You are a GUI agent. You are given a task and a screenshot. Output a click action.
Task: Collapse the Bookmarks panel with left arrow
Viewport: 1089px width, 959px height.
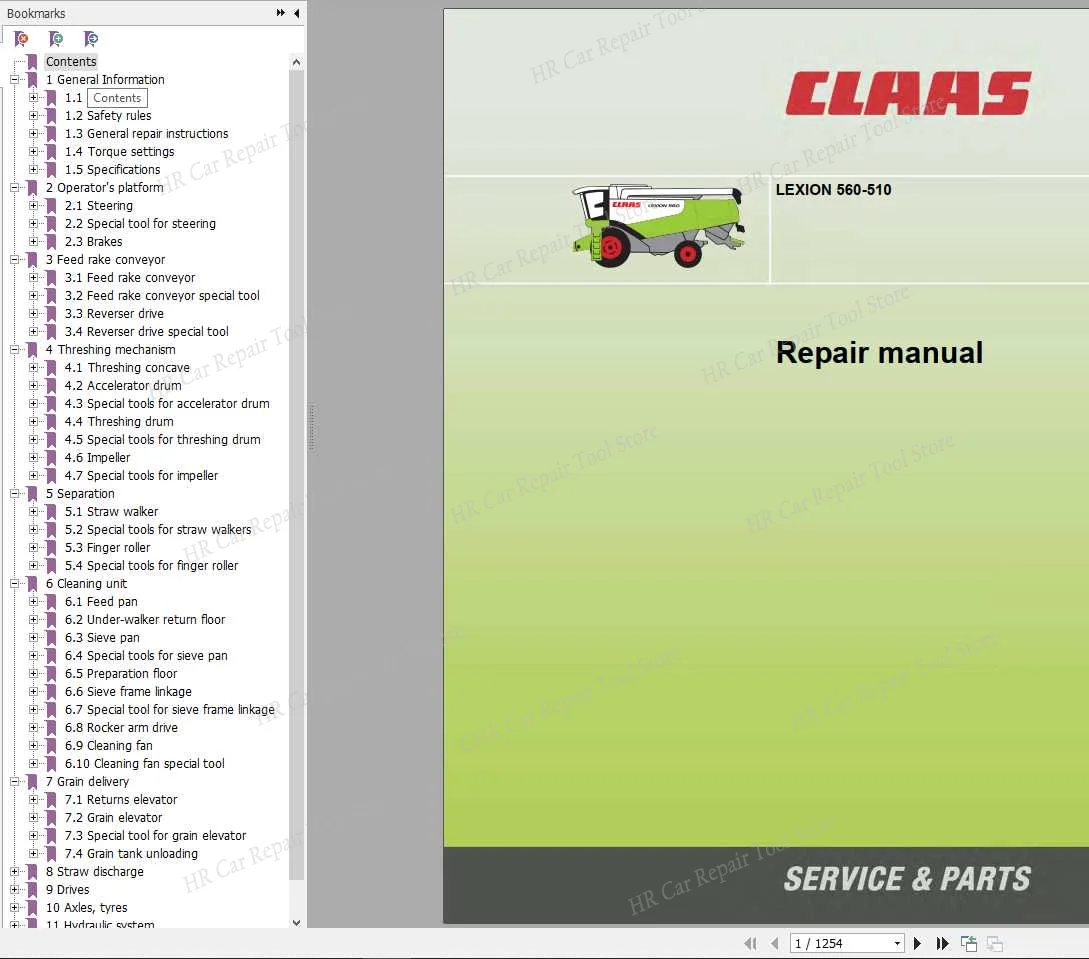pyautogui.click(x=297, y=12)
